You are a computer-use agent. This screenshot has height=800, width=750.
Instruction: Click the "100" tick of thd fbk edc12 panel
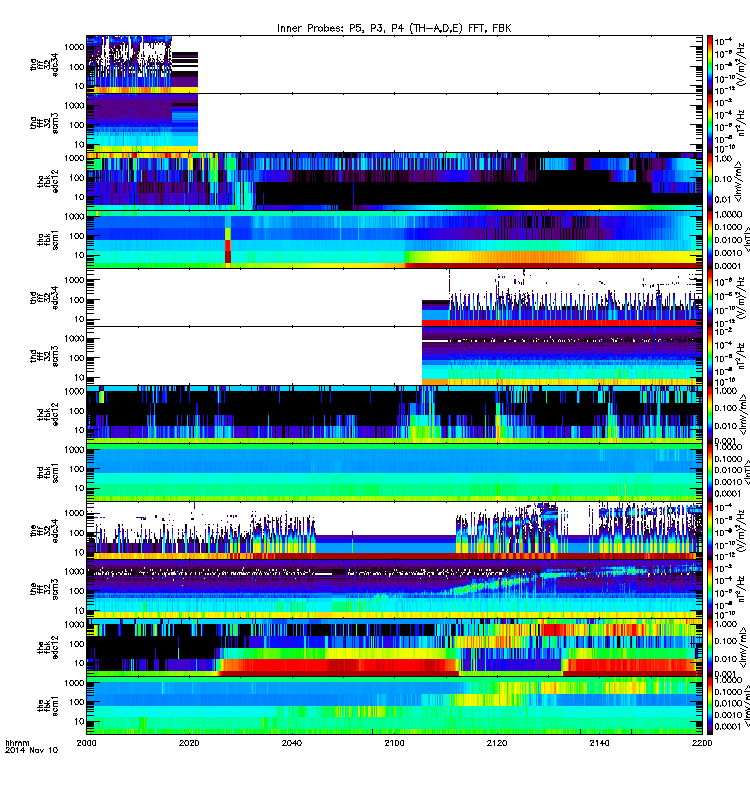77,411
